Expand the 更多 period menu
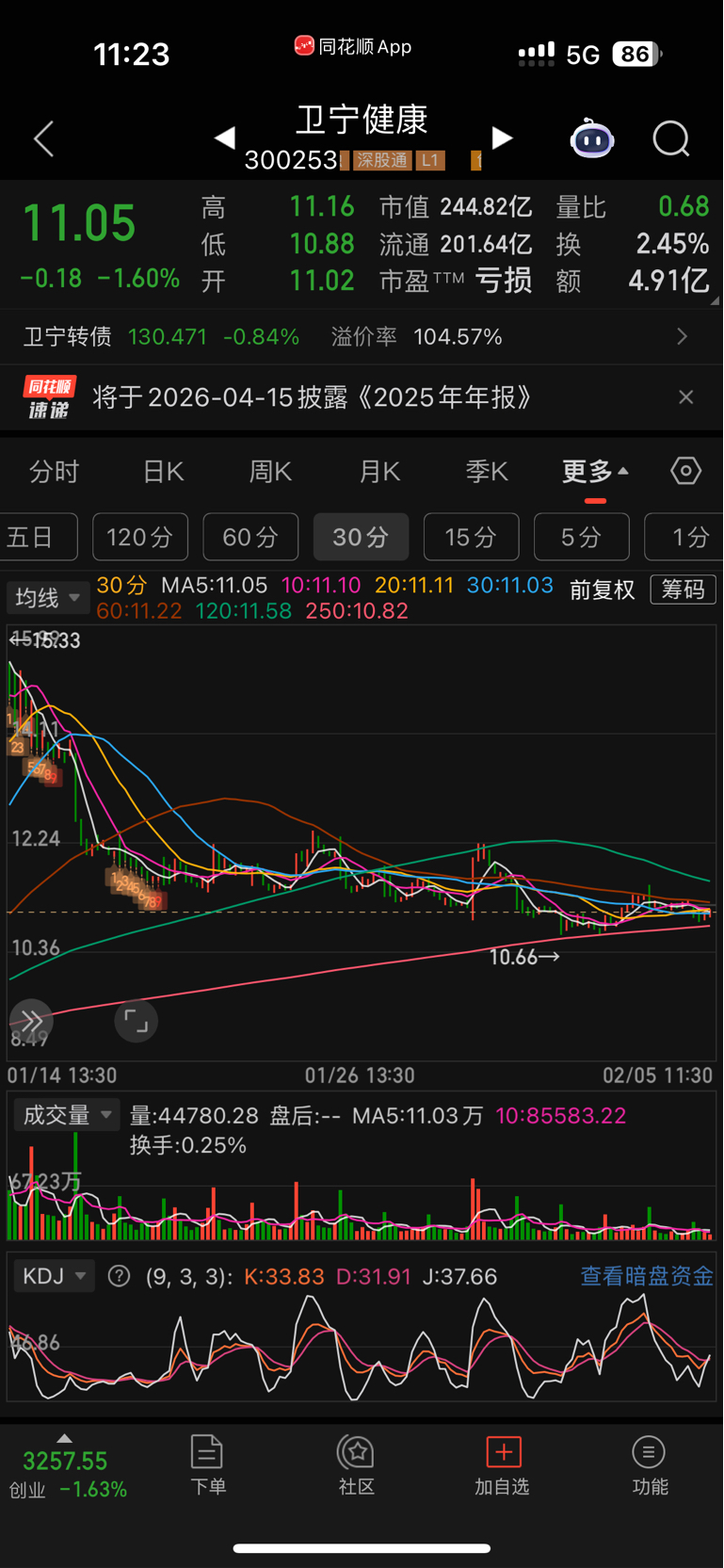The width and height of the screenshot is (724, 1568). click(x=595, y=471)
